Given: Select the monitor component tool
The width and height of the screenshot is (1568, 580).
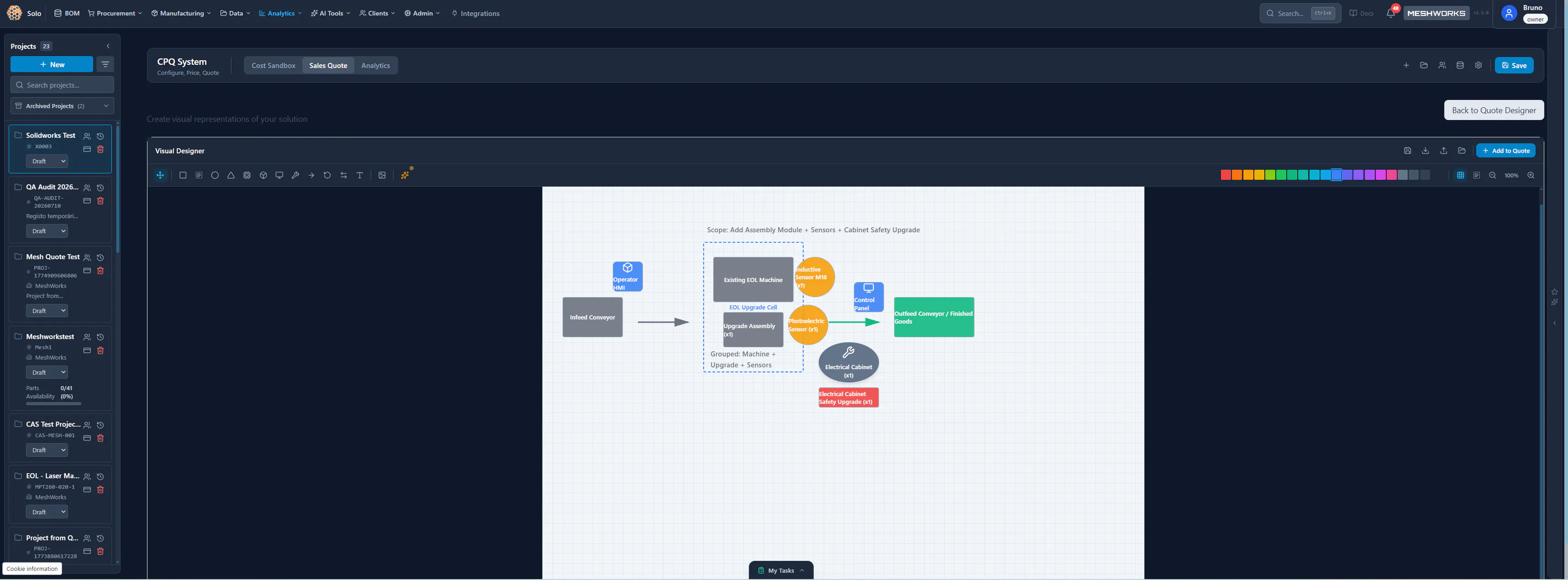Looking at the screenshot, I should pos(279,175).
